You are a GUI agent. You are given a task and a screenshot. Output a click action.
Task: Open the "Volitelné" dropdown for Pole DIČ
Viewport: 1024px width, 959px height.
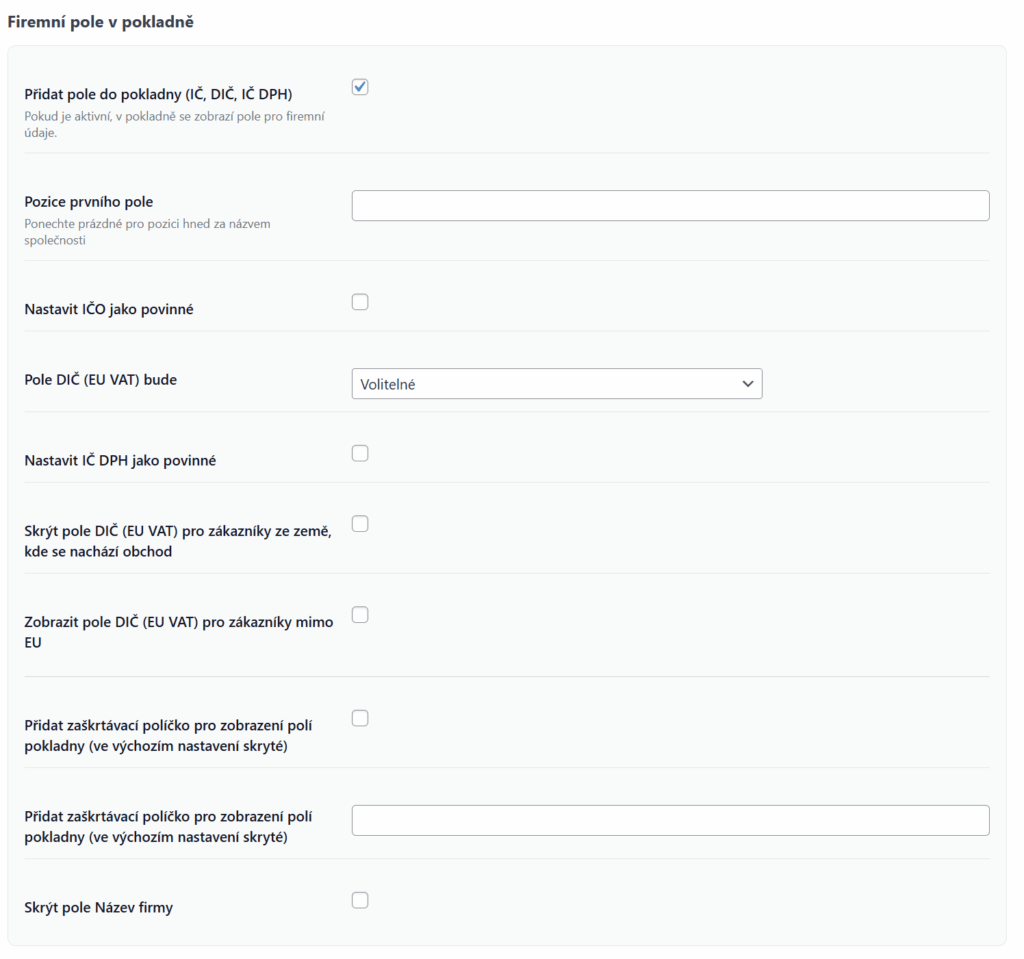click(x=556, y=384)
